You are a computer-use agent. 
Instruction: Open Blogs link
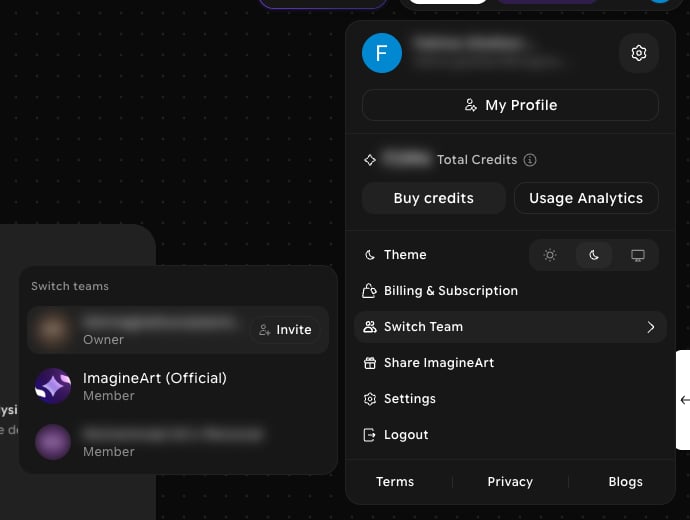625,482
